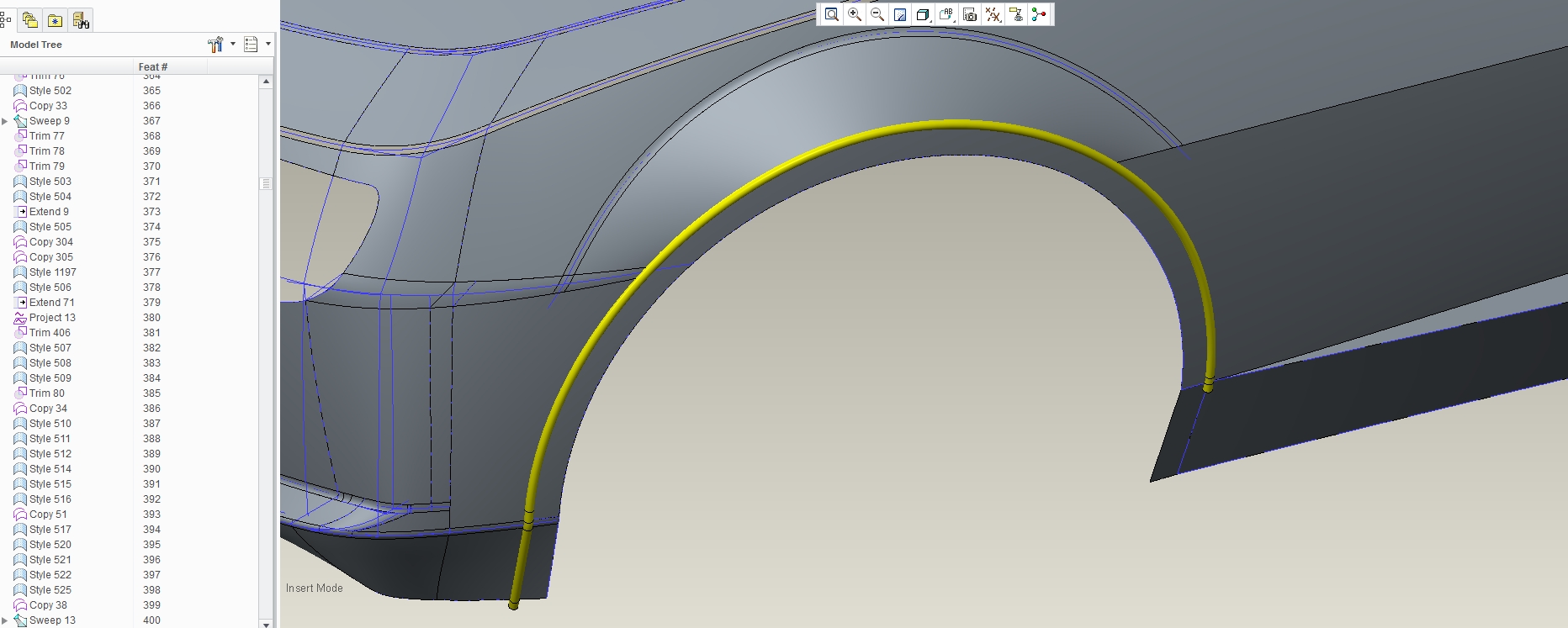
Task: Select Style 507 feature
Action: coord(50,348)
